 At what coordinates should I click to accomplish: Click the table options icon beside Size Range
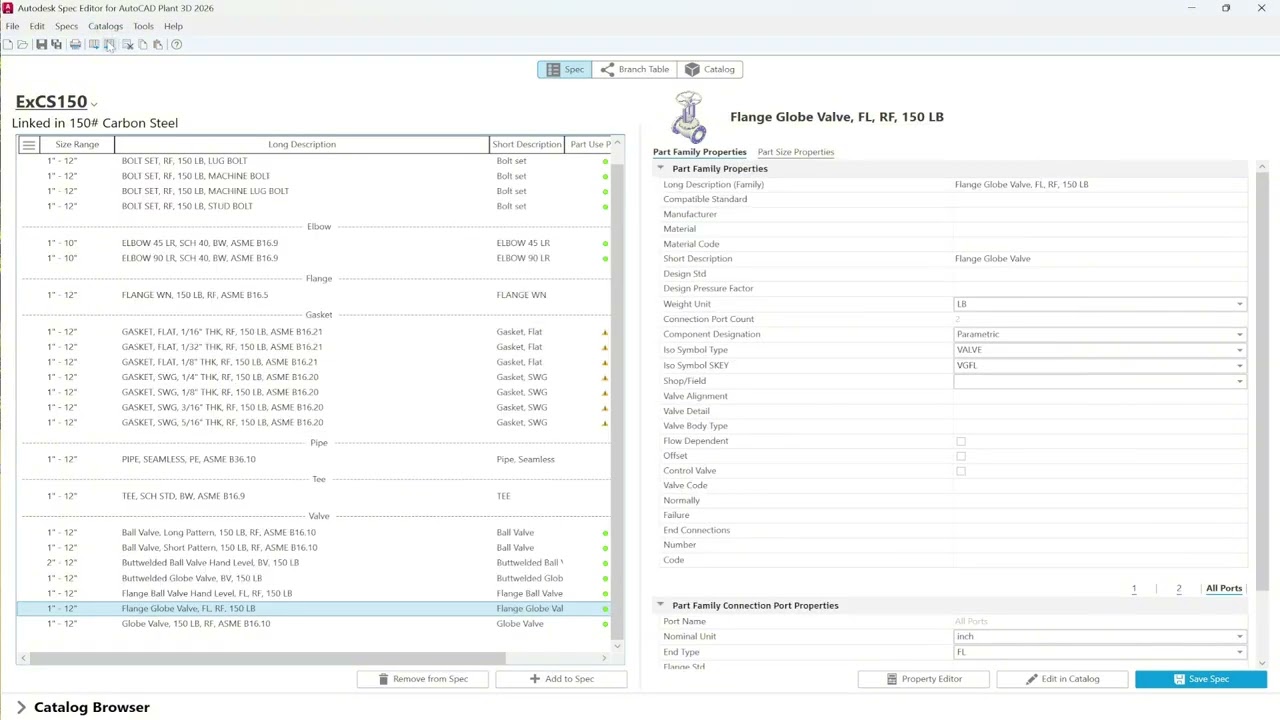coord(28,145)
